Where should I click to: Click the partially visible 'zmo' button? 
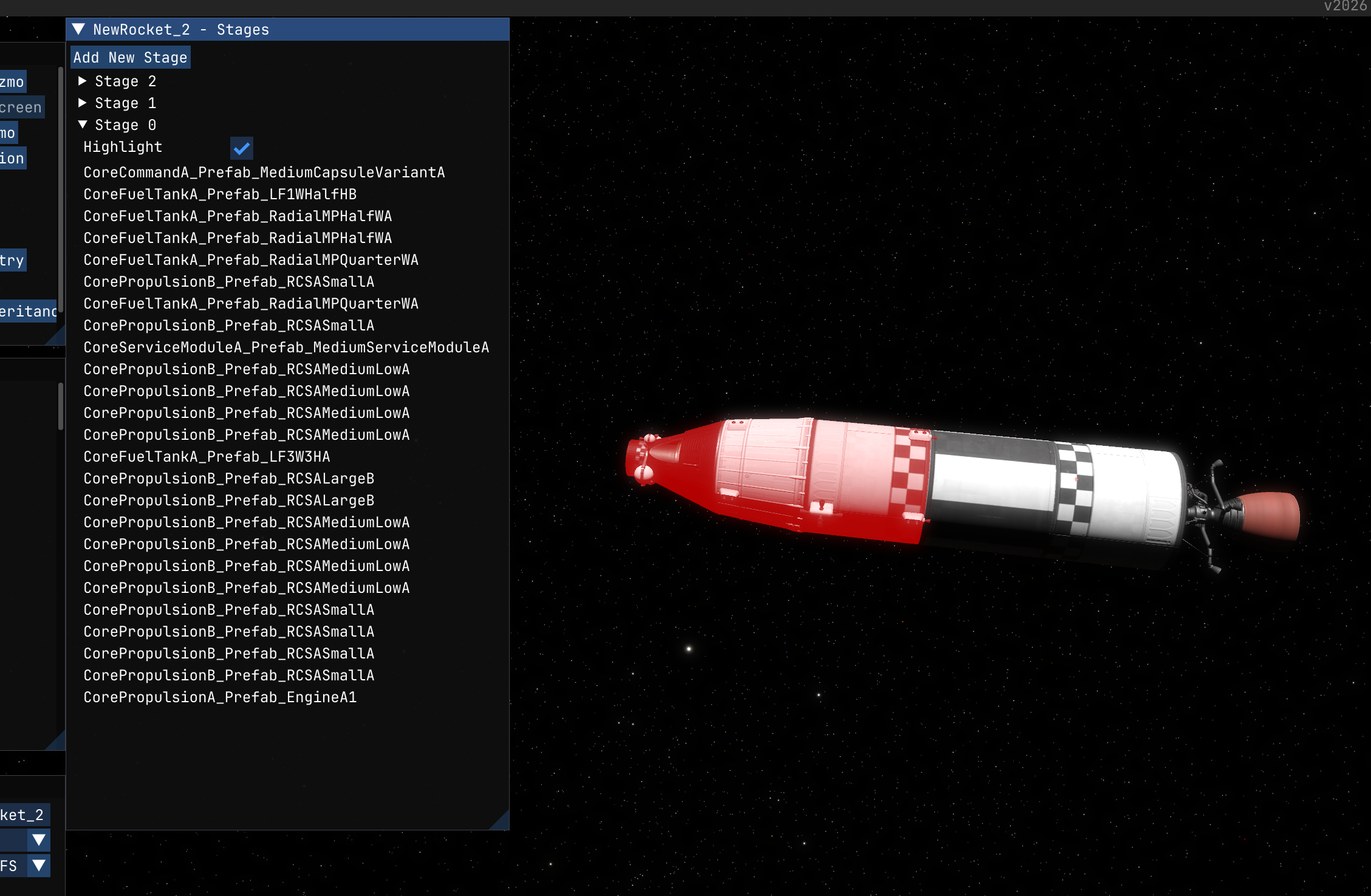click(x=12, y=82)
